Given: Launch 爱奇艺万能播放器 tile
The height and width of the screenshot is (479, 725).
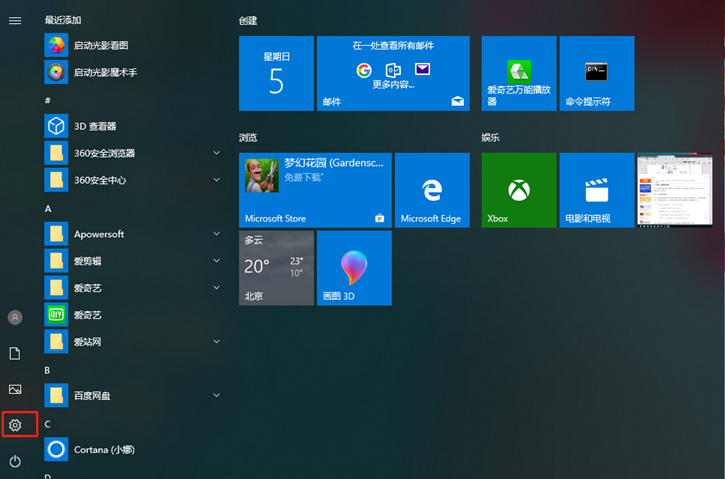Looking at the screenshot, I should (x=518, y=73).
